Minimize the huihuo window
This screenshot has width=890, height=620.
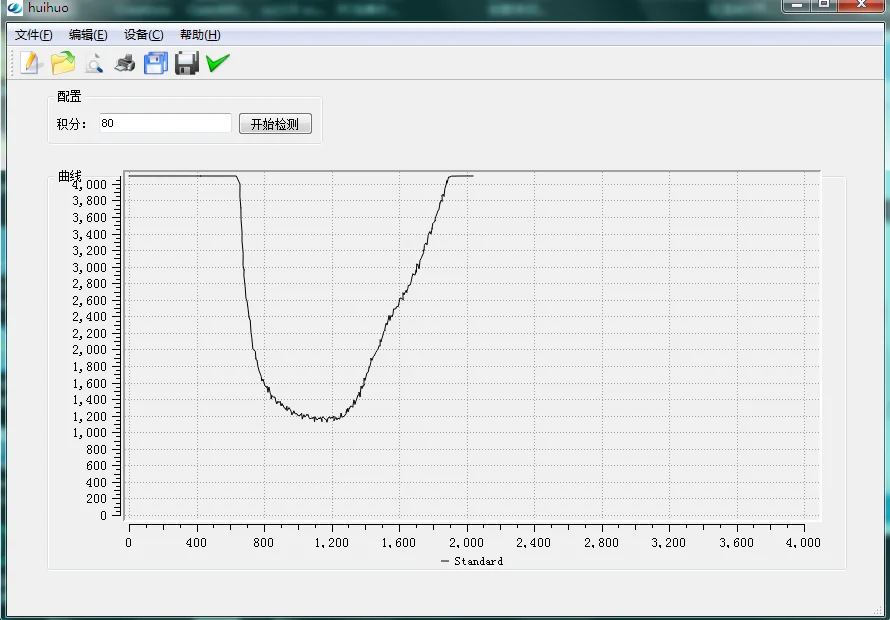[x=797, y=5]
